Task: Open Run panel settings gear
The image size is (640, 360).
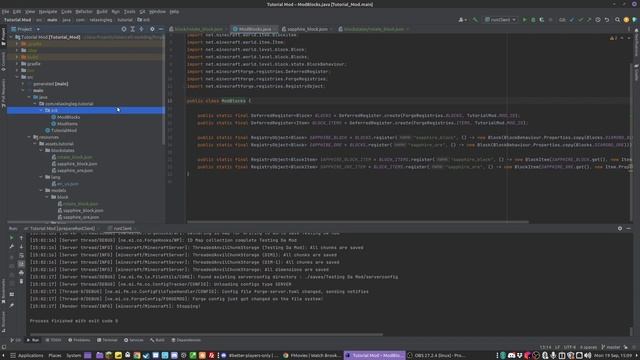Action: [620, 229]
